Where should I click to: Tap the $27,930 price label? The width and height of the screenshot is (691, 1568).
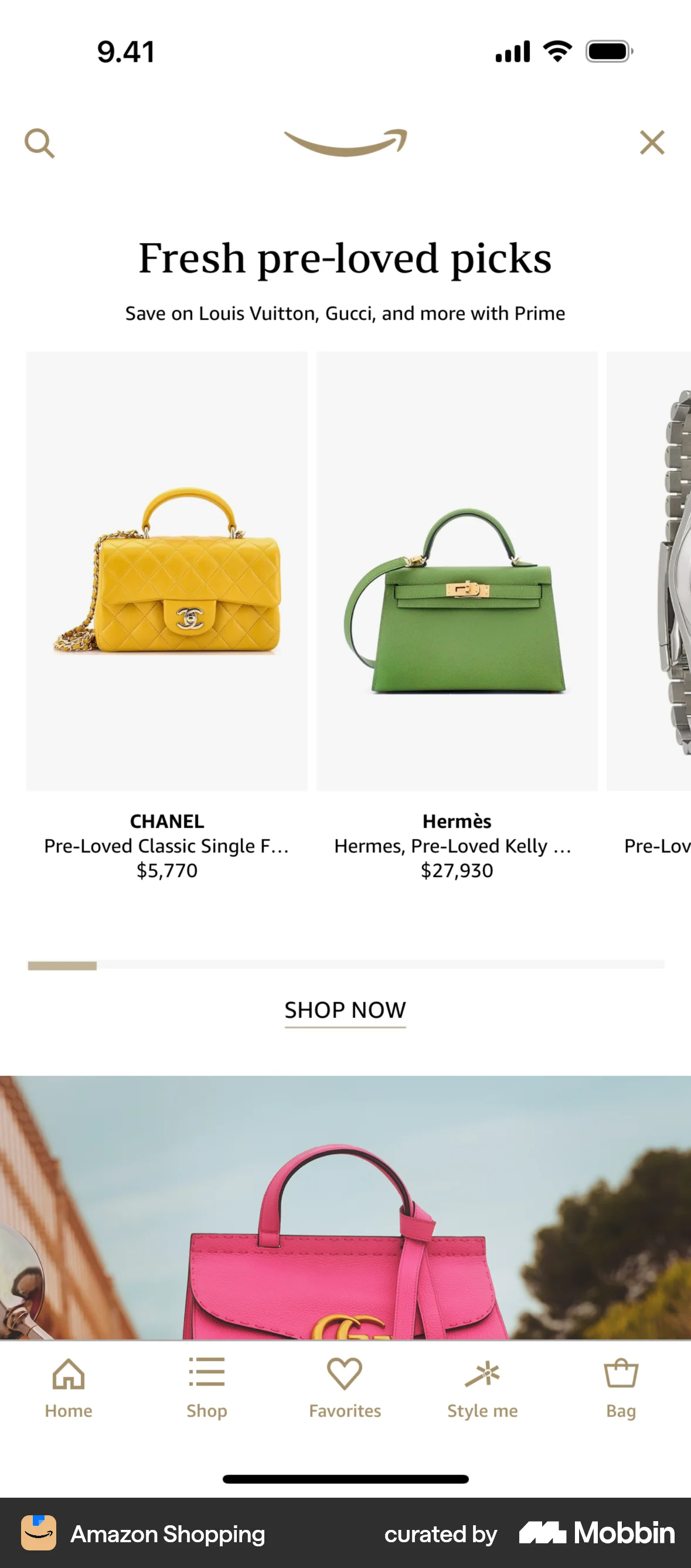(x=457, y=871)
